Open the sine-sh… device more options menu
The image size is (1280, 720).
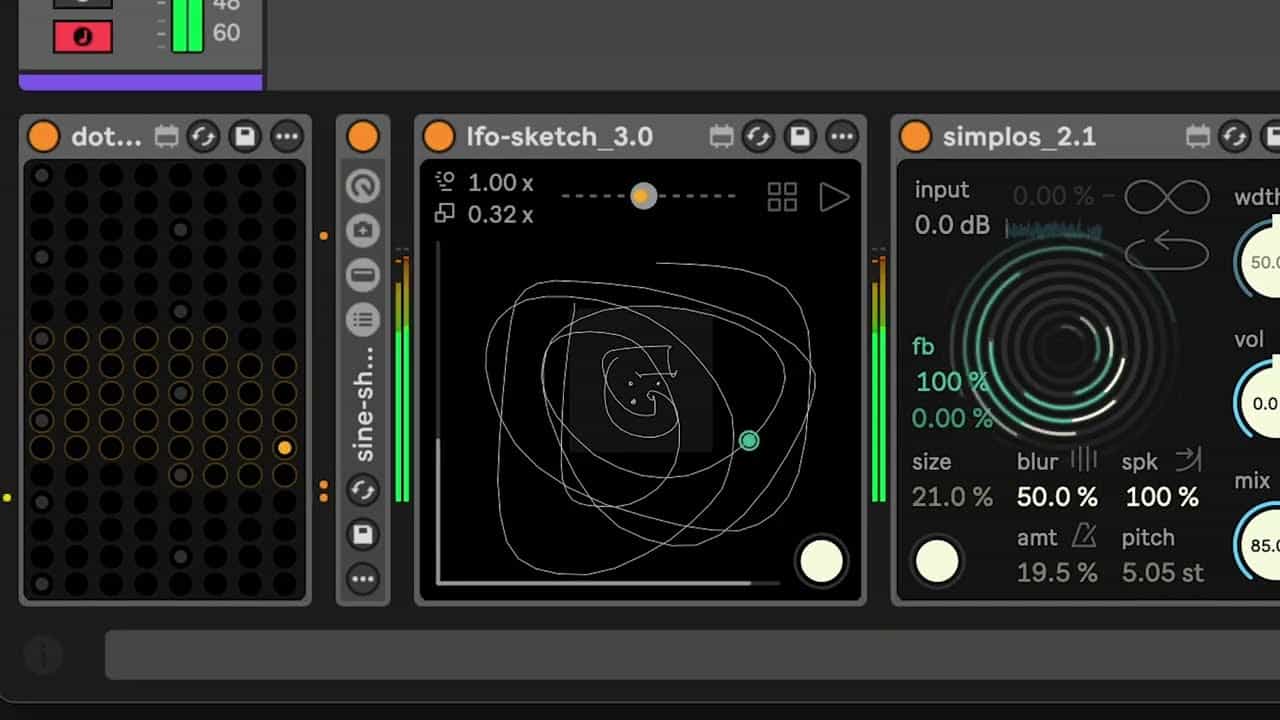[x=363, y=579]
